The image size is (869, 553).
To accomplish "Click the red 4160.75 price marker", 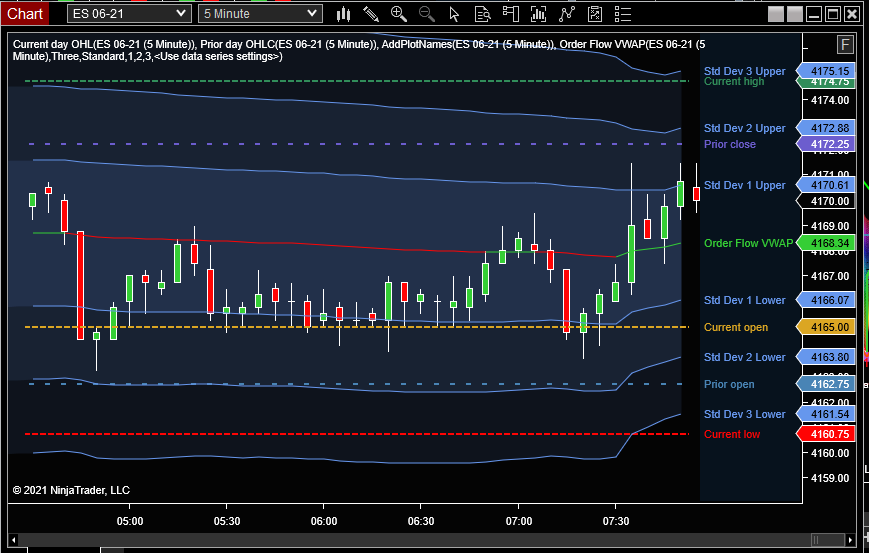I will 826,434.
